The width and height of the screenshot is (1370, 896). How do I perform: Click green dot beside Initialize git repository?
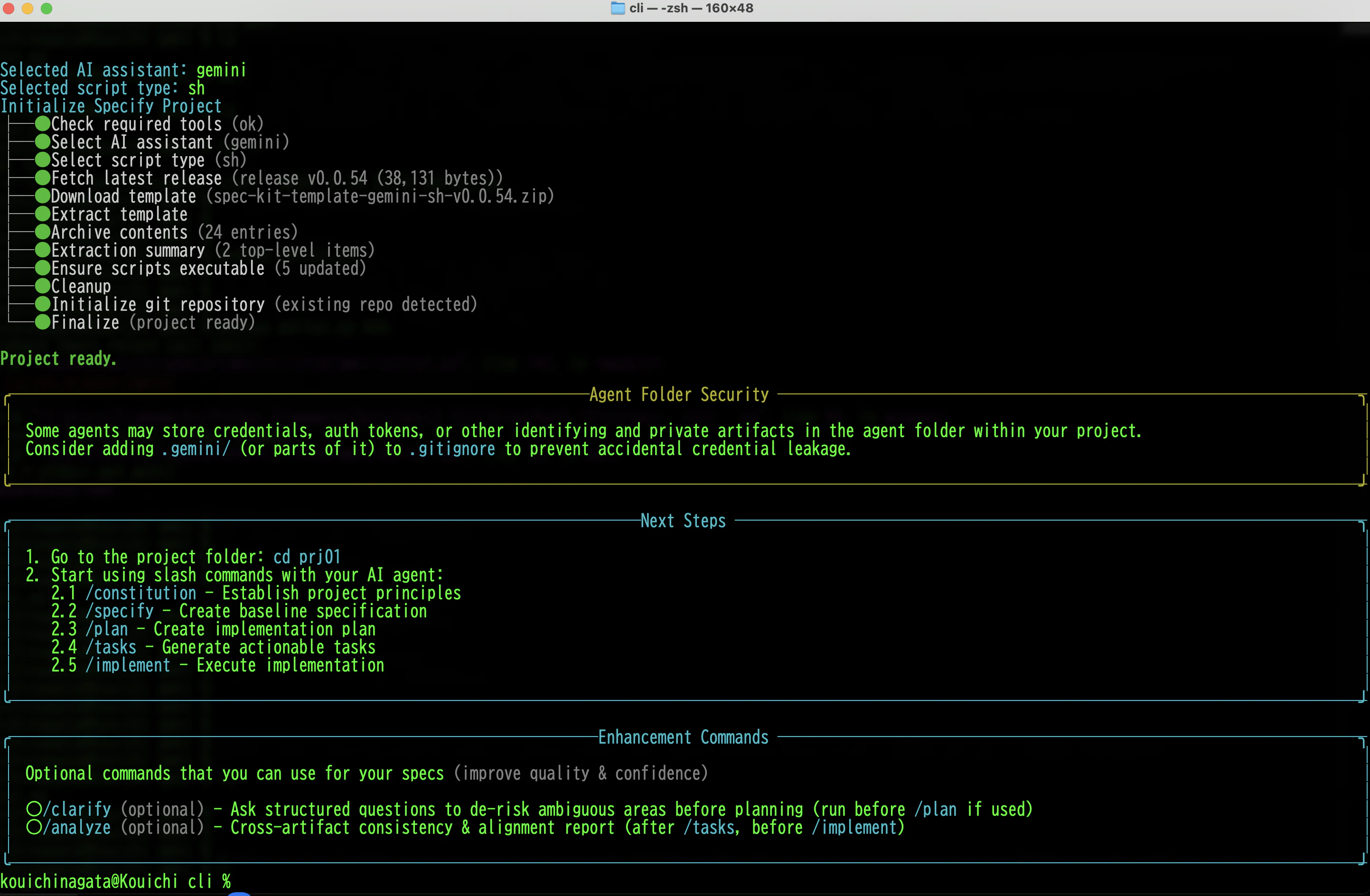point(43,304)
